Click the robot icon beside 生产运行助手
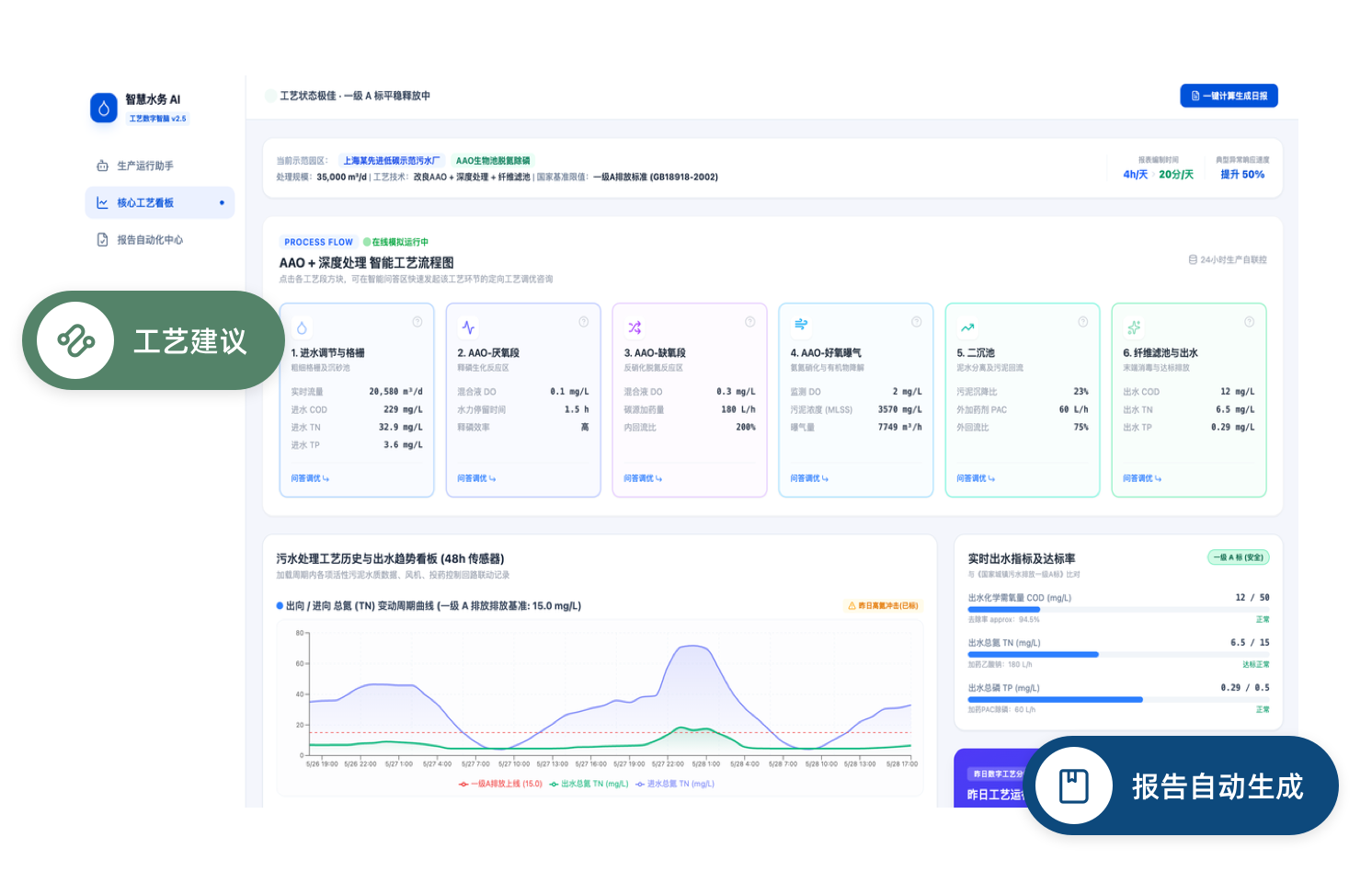This screenshot has width=1372, height=883. (102, 166)
